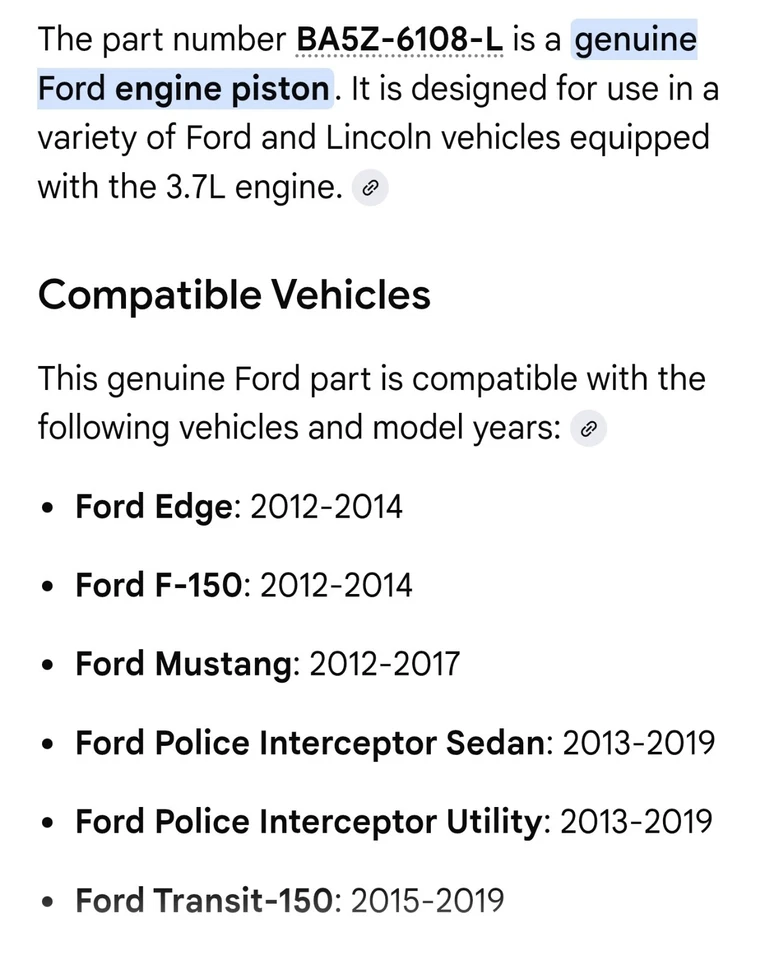Click the underlined part number BA5Z-6108-L
The image size is (765, 960).
pyautogui.click(x=399, y=41)
